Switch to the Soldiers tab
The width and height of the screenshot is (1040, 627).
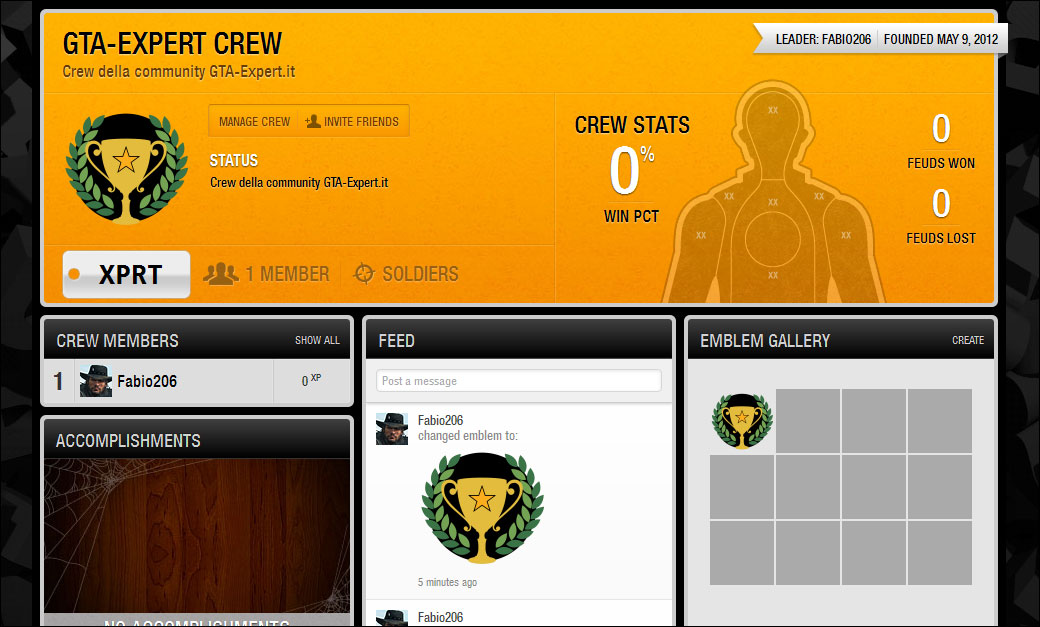(406, 274)
